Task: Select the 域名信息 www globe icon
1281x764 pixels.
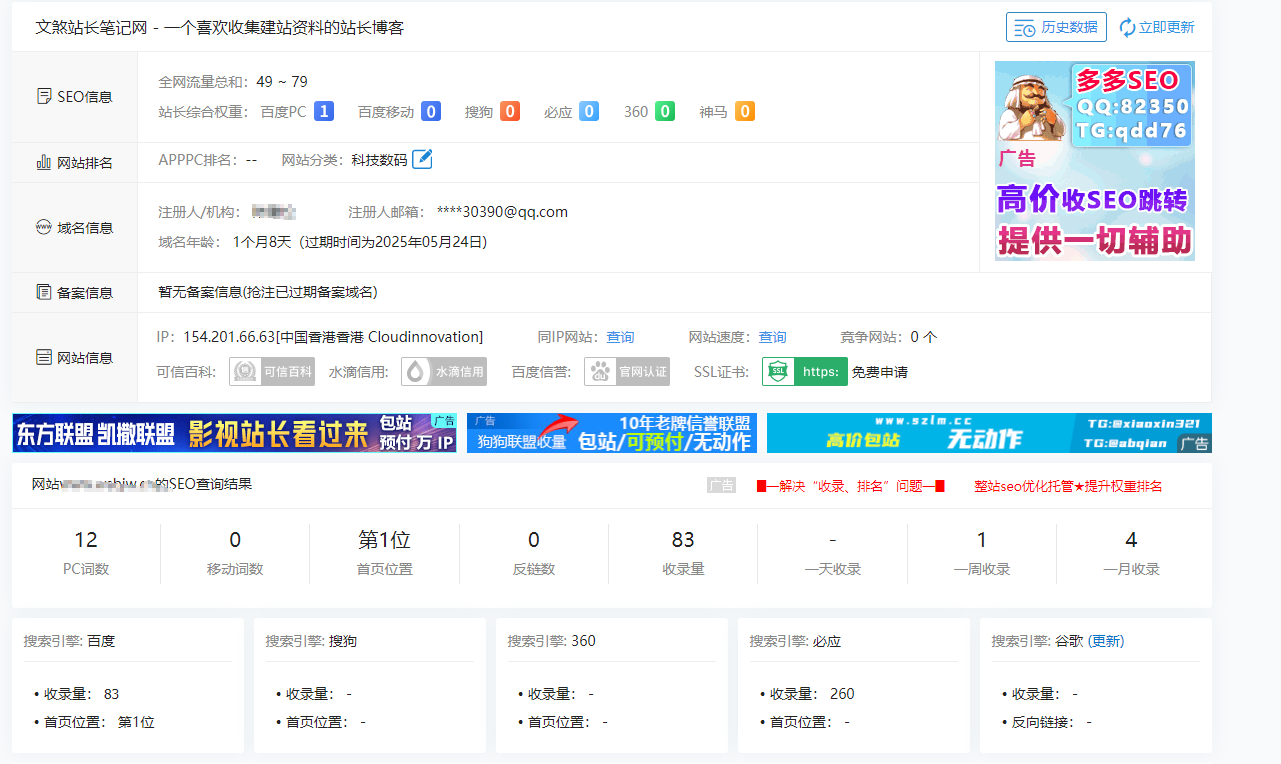Action: point(44,227)
